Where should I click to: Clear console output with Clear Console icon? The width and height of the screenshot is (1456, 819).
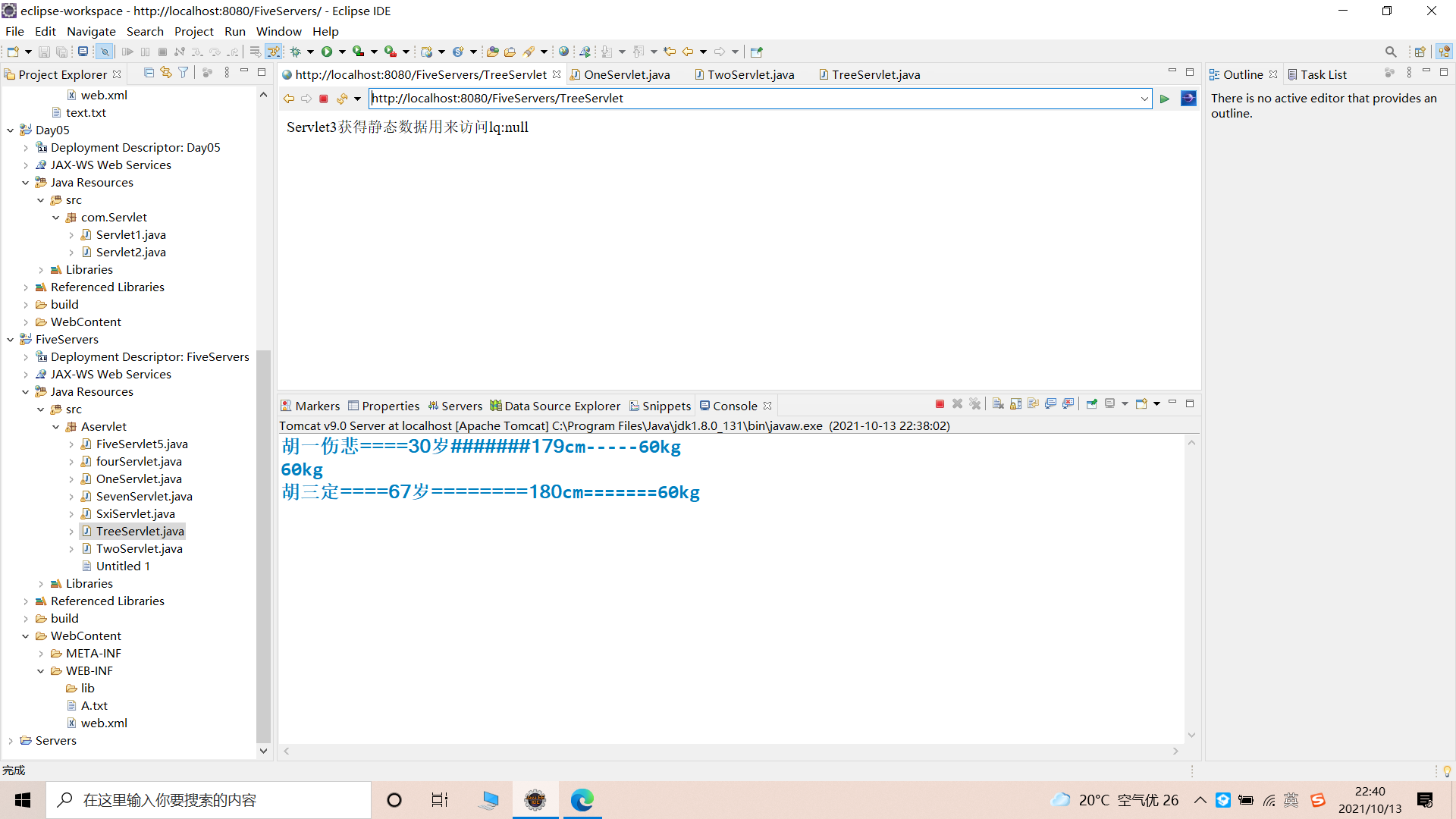pyautogui.click(x=998, y=404)
